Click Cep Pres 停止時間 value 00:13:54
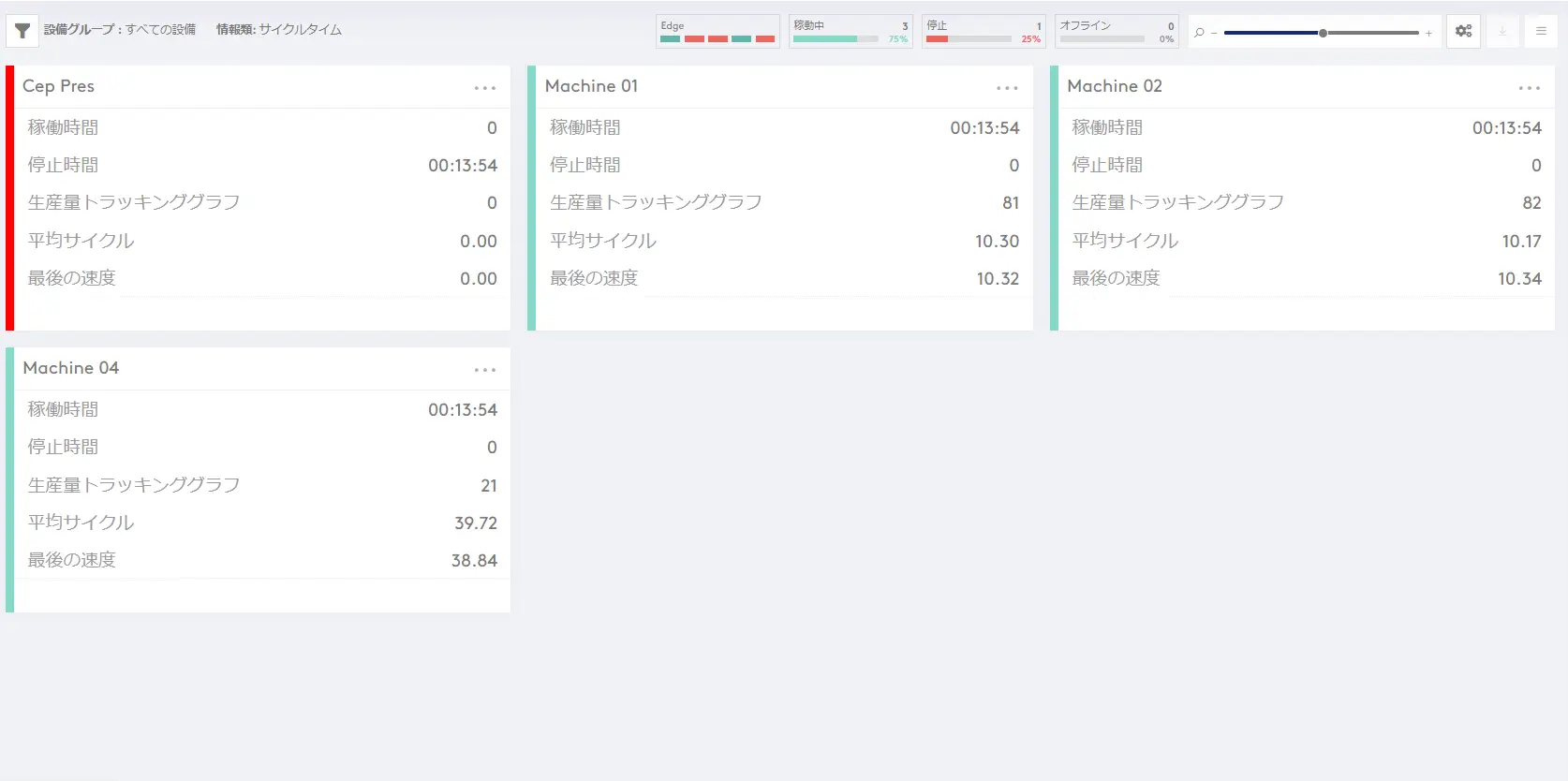1568x781 pixels. (x=463, y=166)
